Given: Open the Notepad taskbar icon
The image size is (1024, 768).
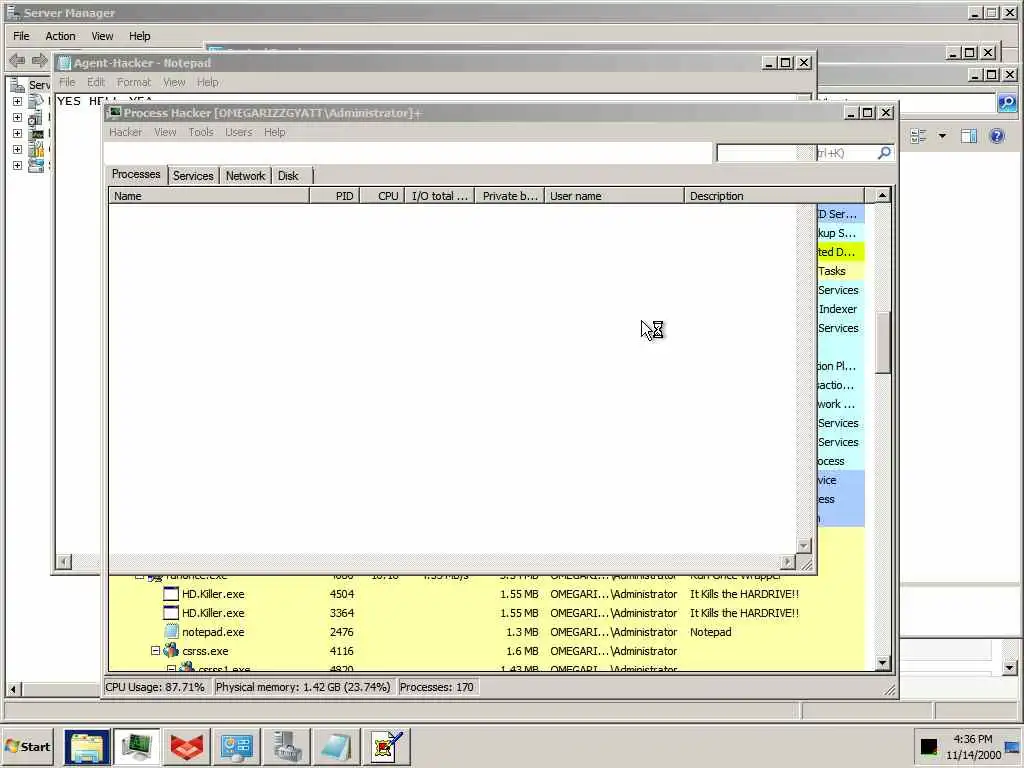Looking at the screenshot, I should [x=336, y=746].
